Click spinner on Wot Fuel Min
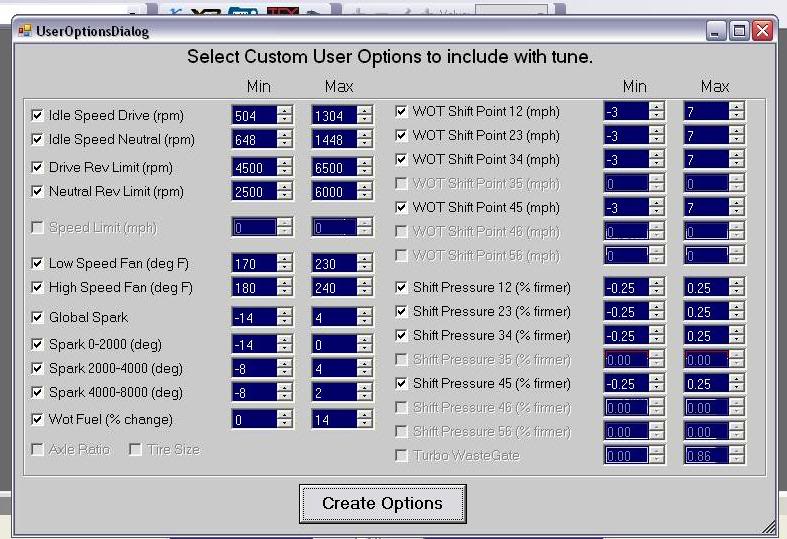The width and height of the screenshot is (787, 539). [285, 420]
